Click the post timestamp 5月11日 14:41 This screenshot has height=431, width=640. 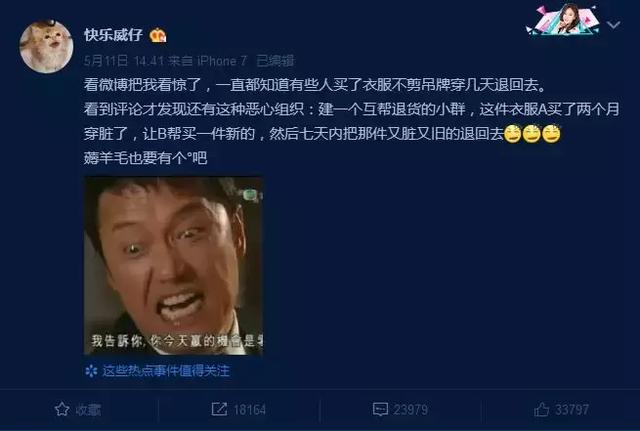(124, 61)
